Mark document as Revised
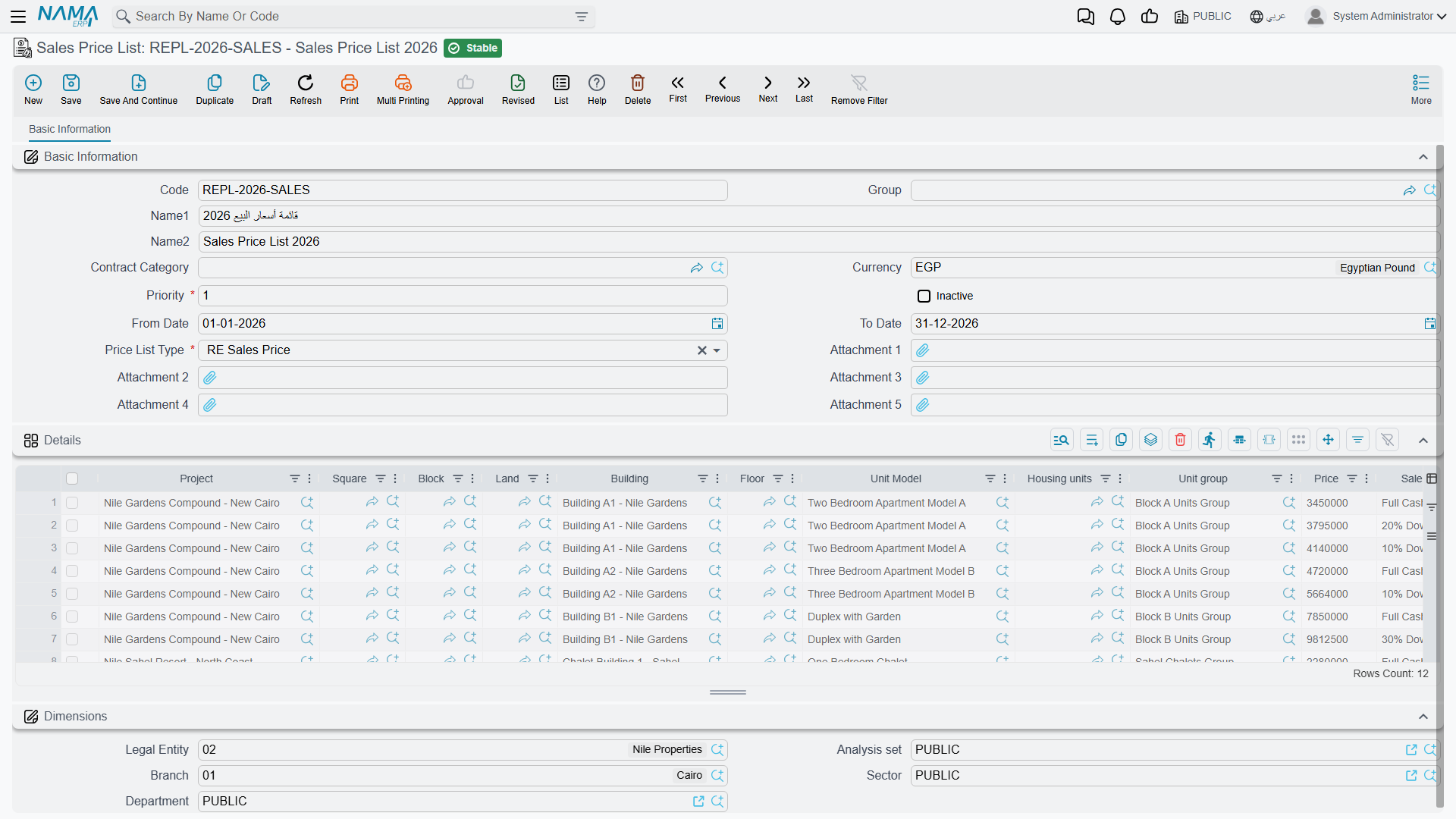Screen dimensions: 1456x819 coord(518,89)
